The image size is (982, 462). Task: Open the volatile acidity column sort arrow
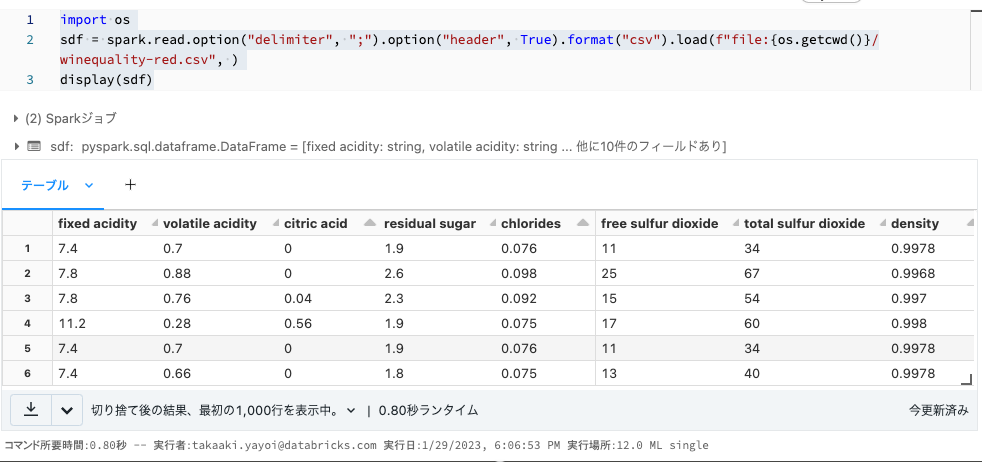click(x=277, y=223)
